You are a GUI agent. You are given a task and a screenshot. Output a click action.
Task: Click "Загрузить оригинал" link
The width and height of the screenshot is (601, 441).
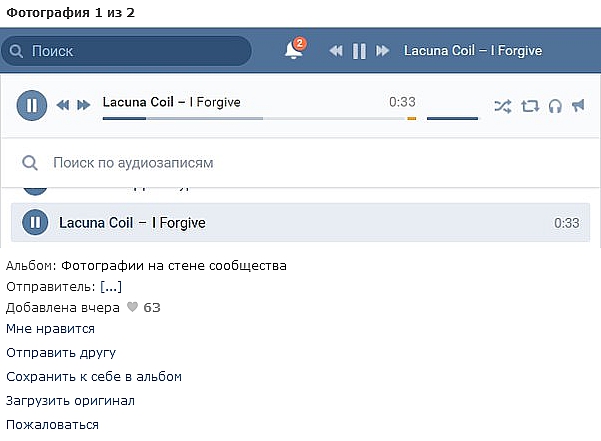(70, 400)
